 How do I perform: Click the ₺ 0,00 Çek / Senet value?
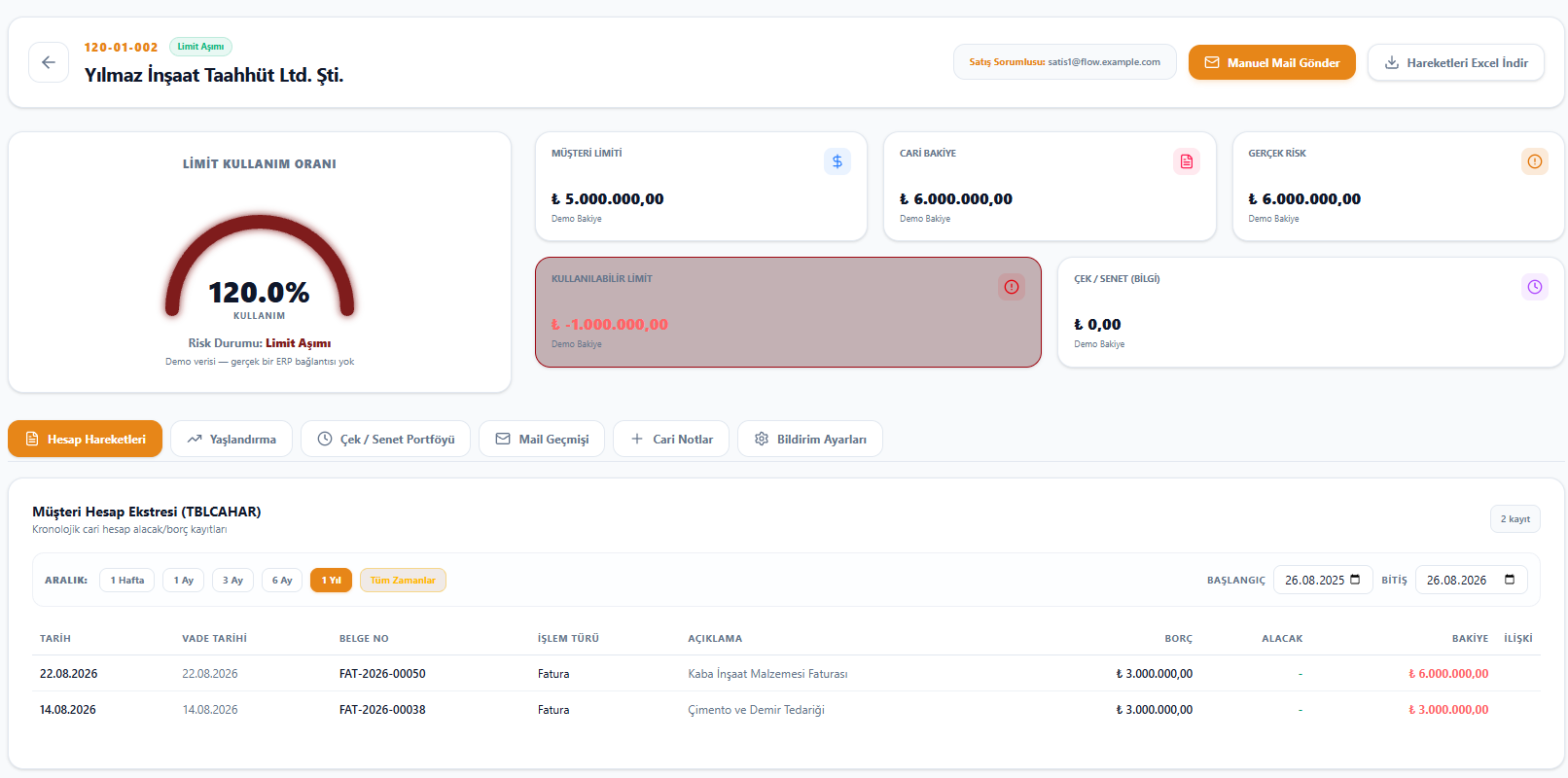1097,324
